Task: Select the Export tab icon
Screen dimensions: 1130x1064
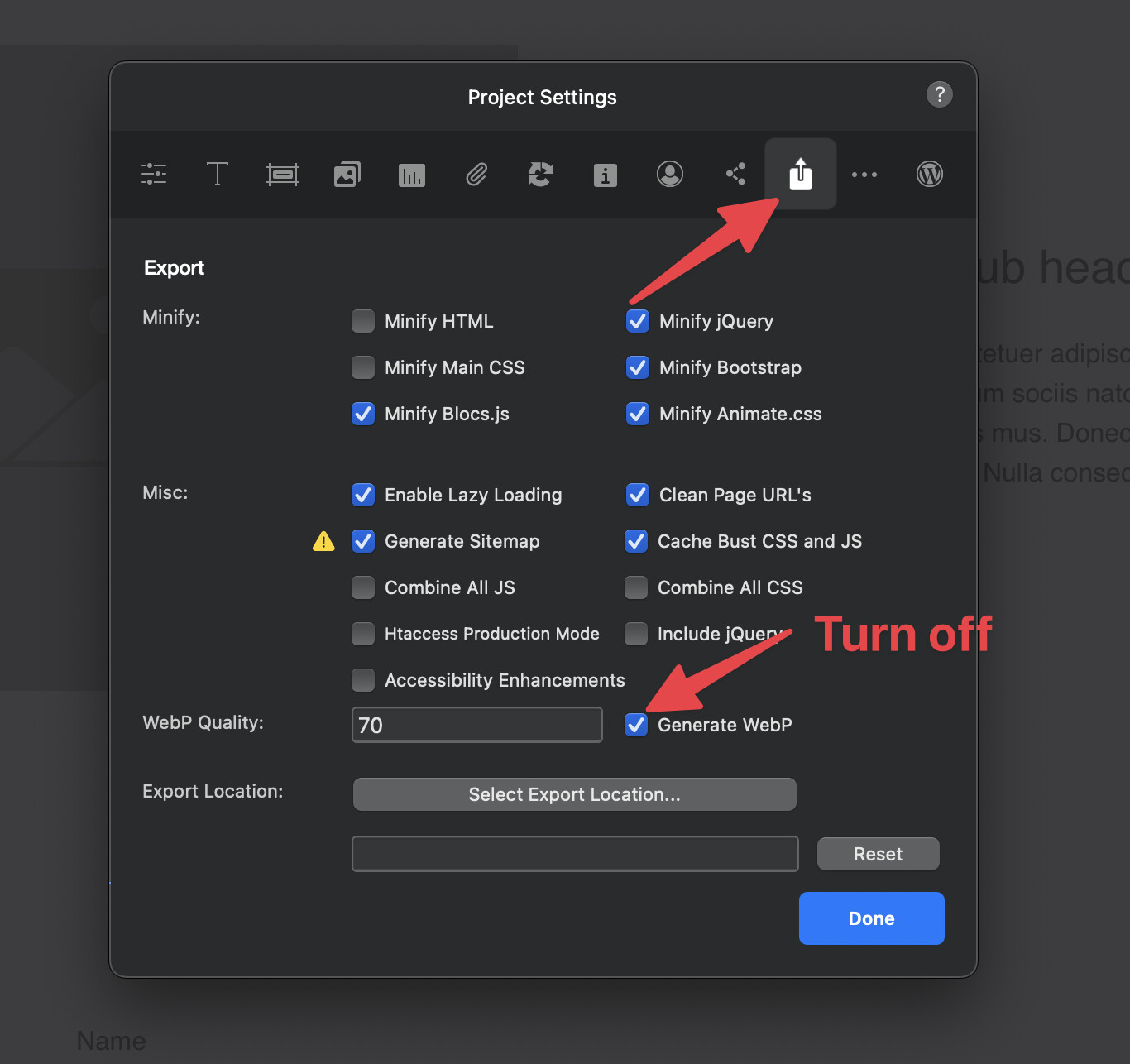Action: [x=800, y=174]
